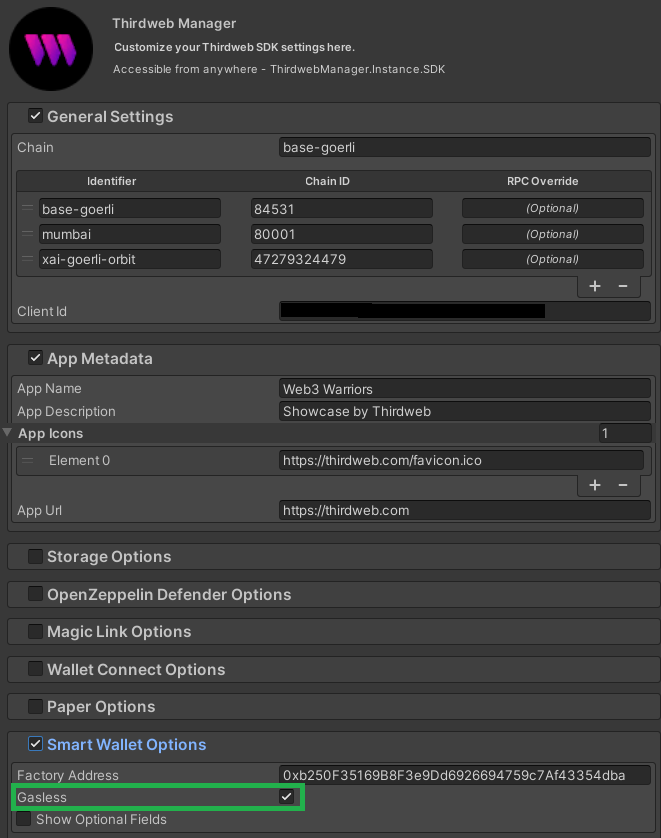Click the Identifier column header

(x=111, y=181)
